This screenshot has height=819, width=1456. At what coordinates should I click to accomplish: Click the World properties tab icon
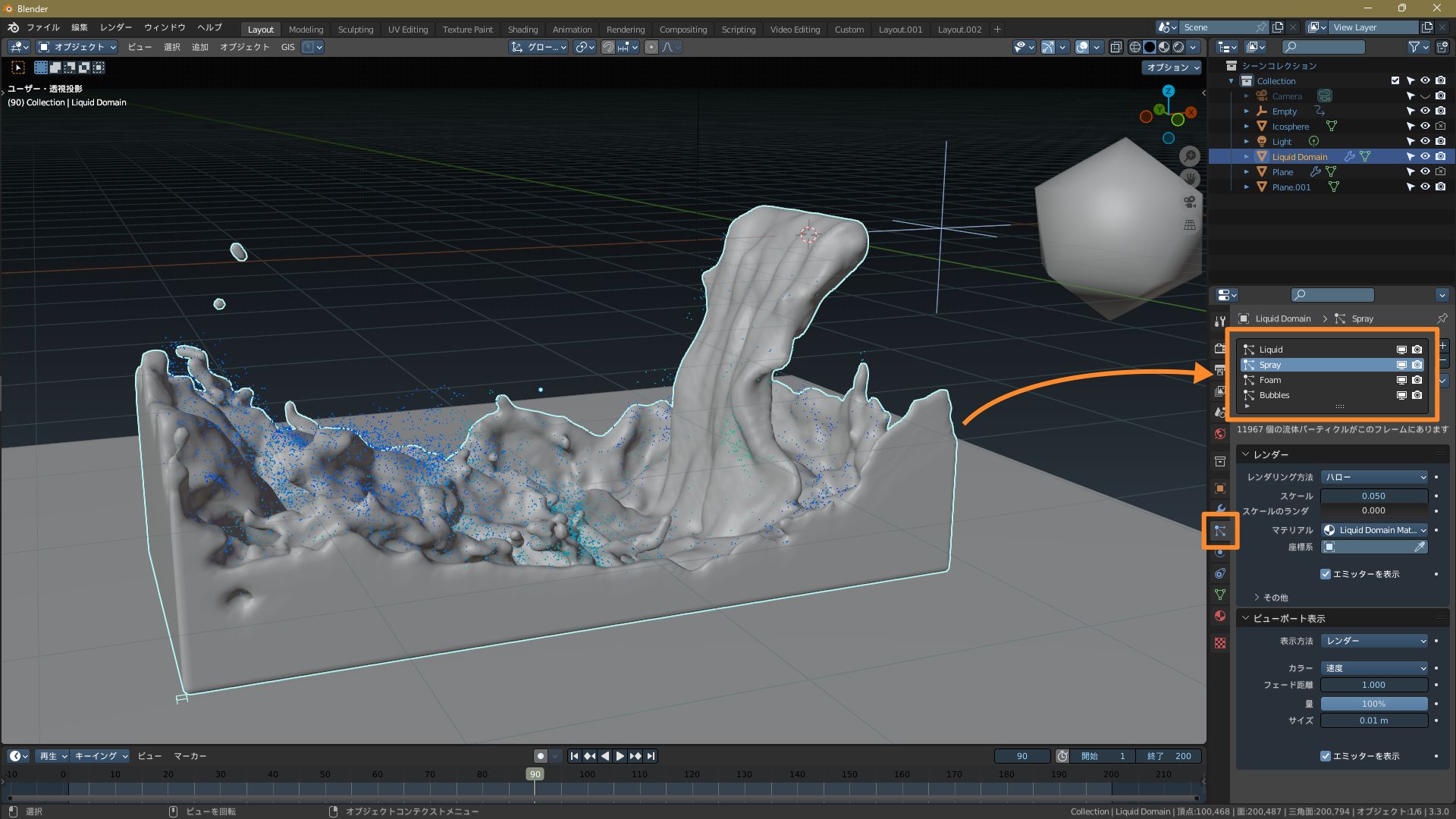click(1219, 434)
